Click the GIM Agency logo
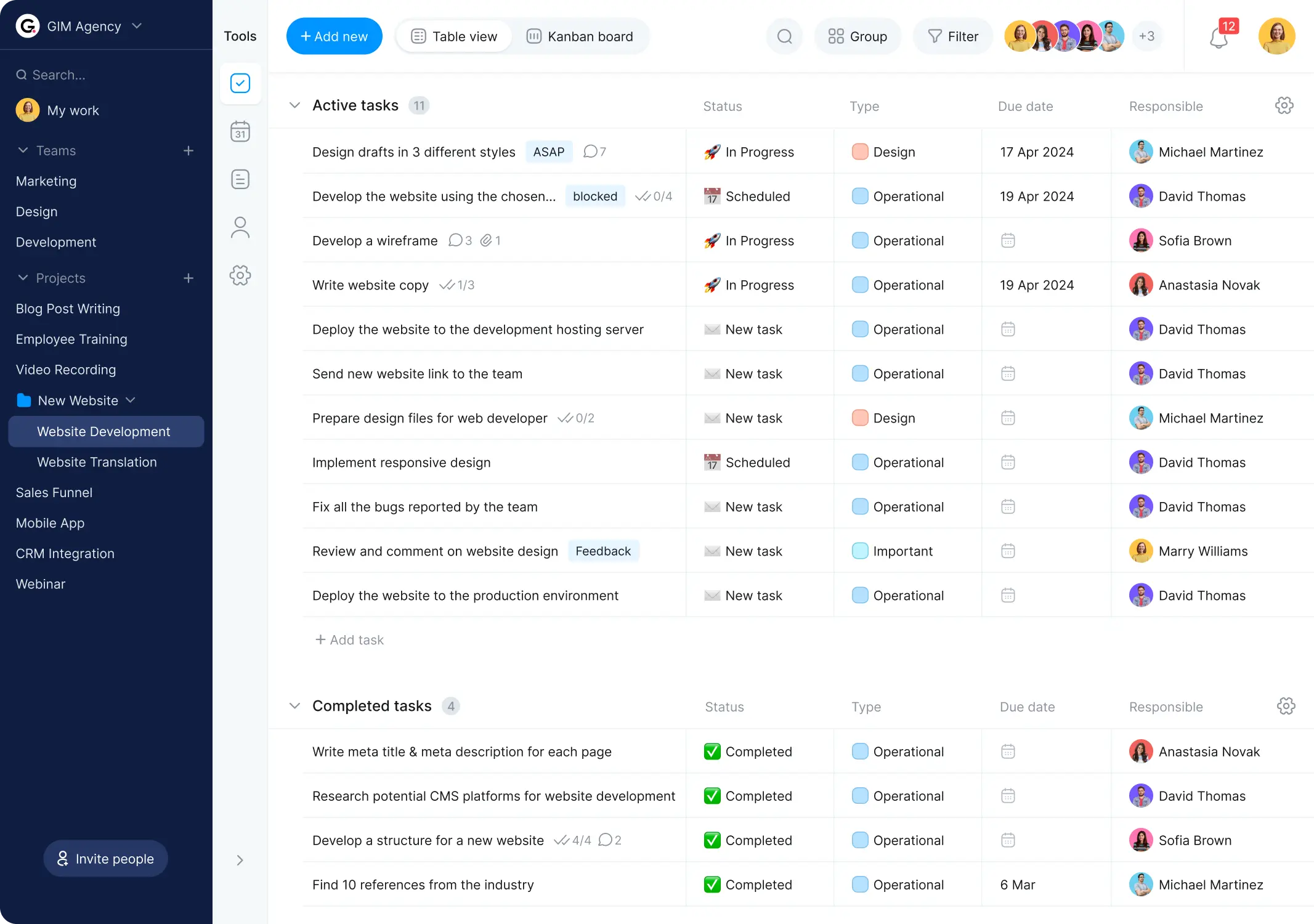Screen dimensions: 1314x924 28,26
